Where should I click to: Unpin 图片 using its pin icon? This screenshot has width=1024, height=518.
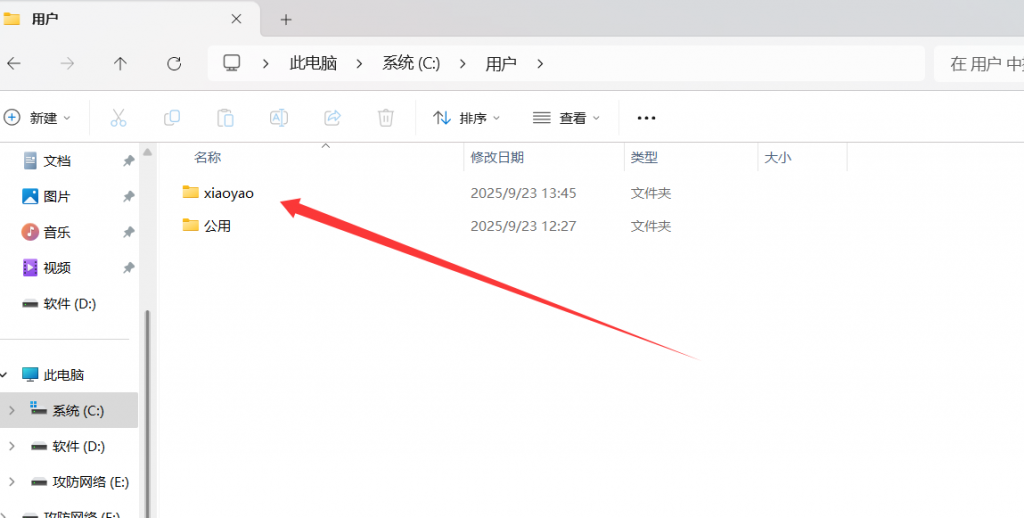129,197
